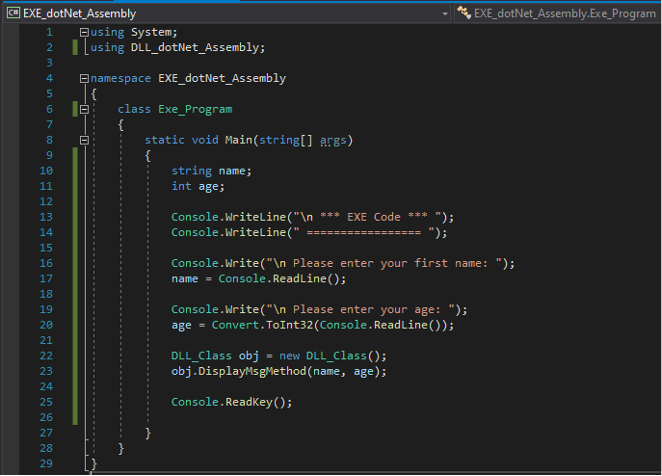
Task: Click 'obj' variable declaration on line 22
Action: (249, 356)
